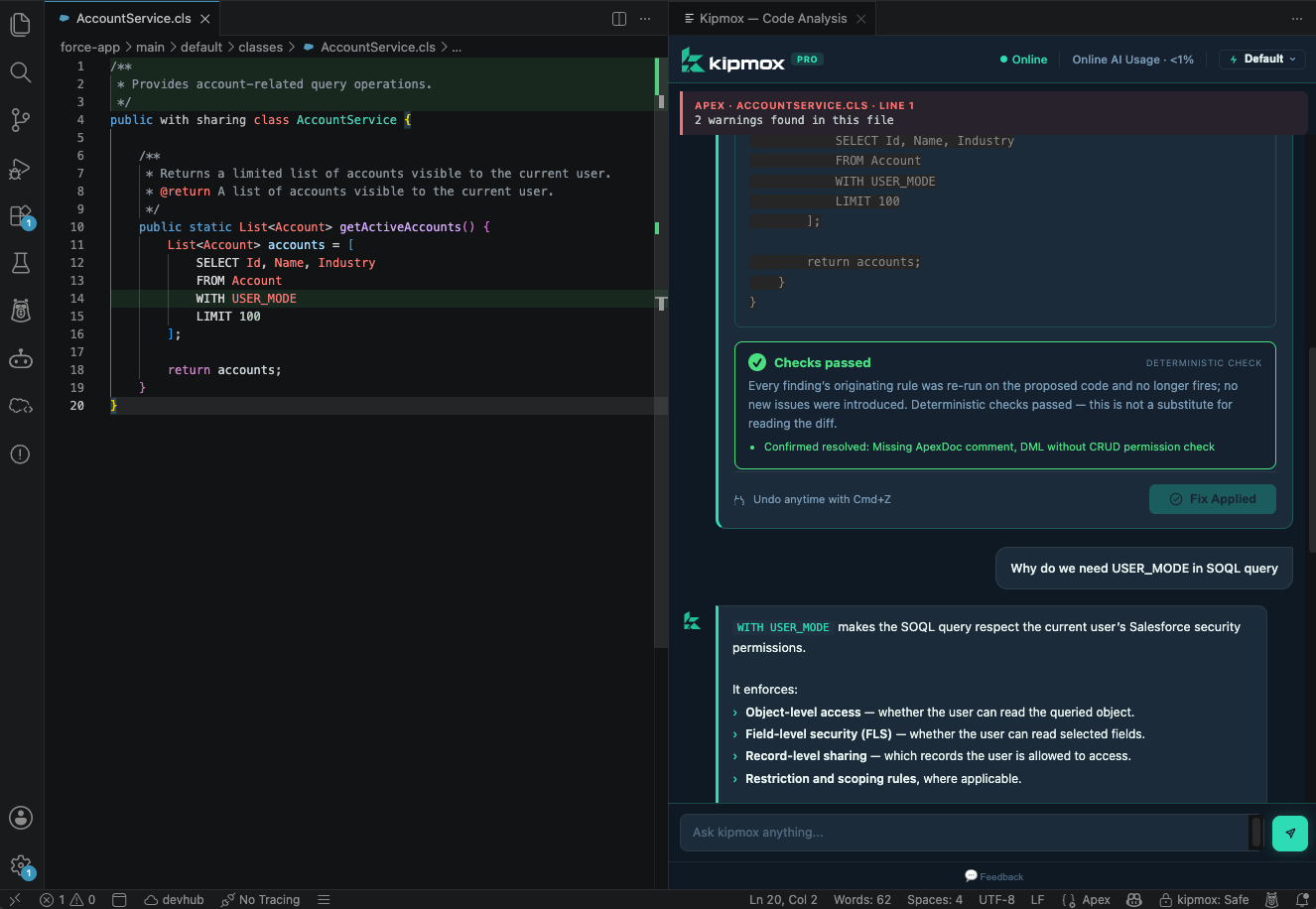
Task: Open the Search view
Action: click(21, 72)
